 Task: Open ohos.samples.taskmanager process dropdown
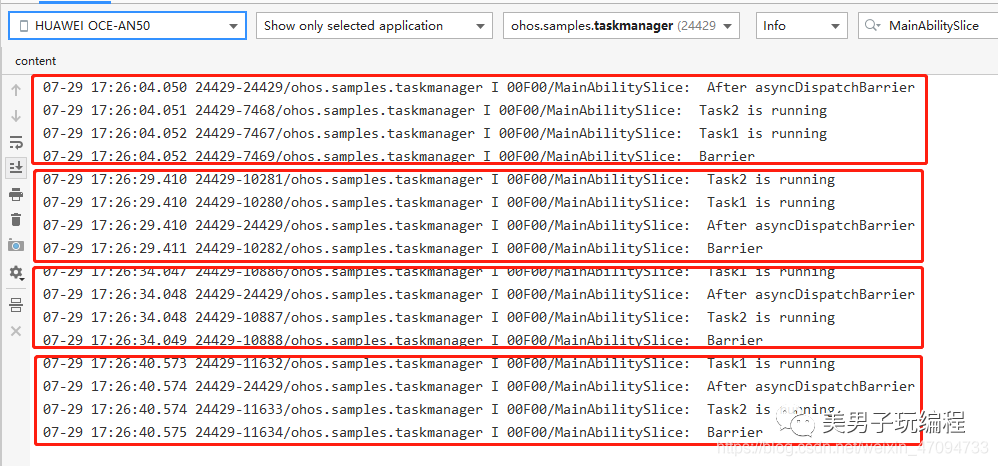[621, 26]
